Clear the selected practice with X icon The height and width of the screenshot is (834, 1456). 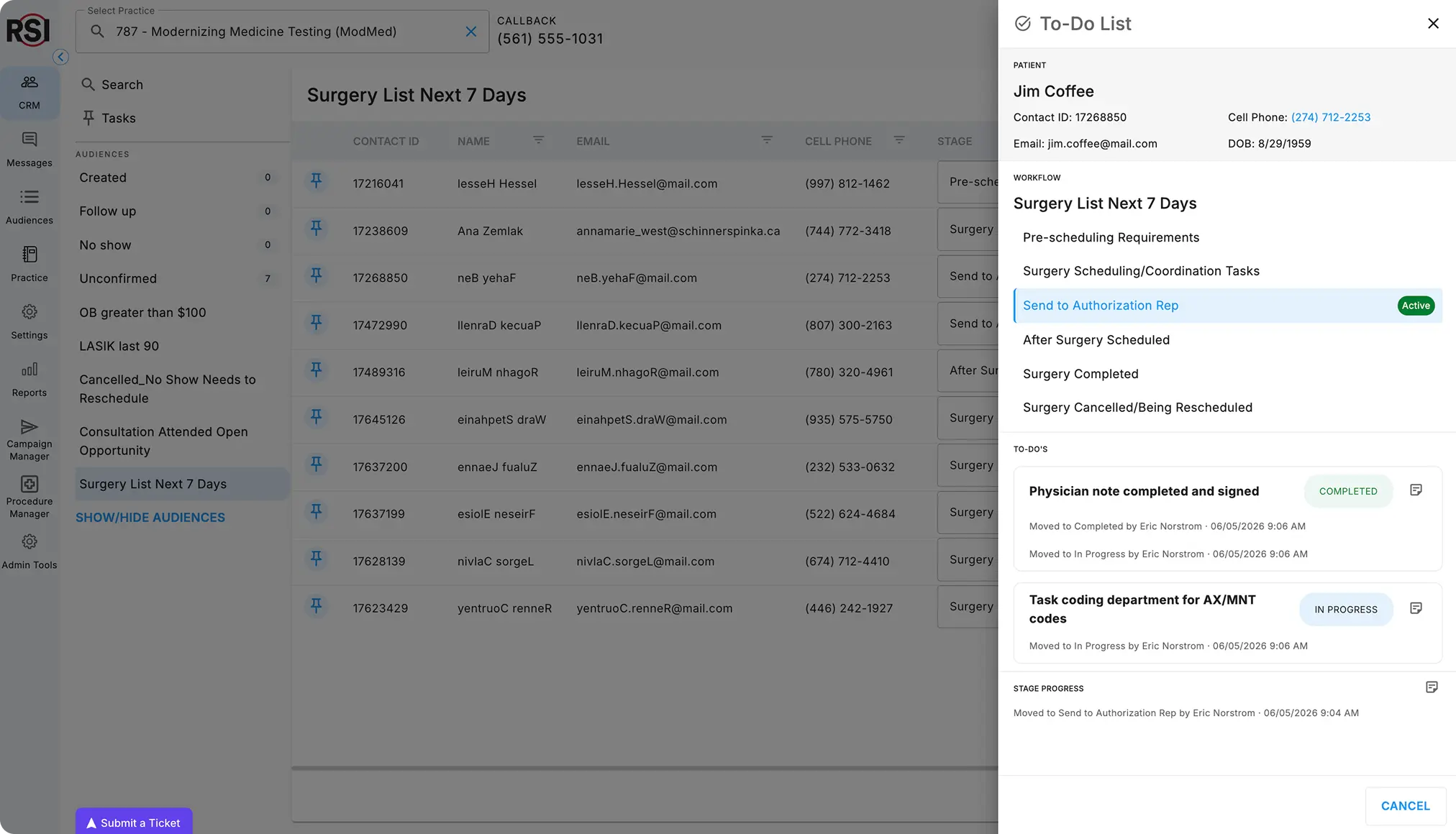coord(471,32)
